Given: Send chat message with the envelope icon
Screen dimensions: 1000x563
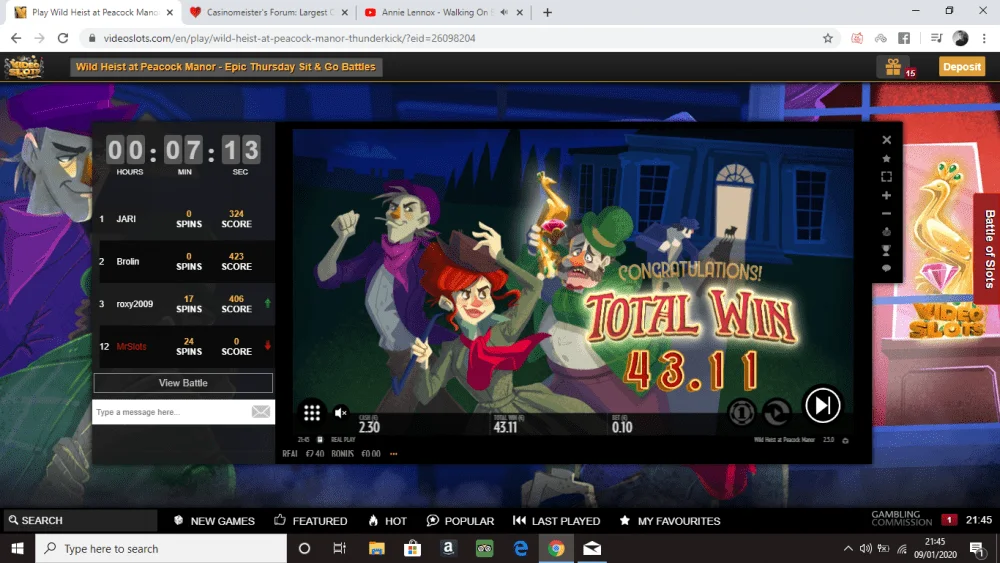Looking at the screenshot, I should point(261,412).
